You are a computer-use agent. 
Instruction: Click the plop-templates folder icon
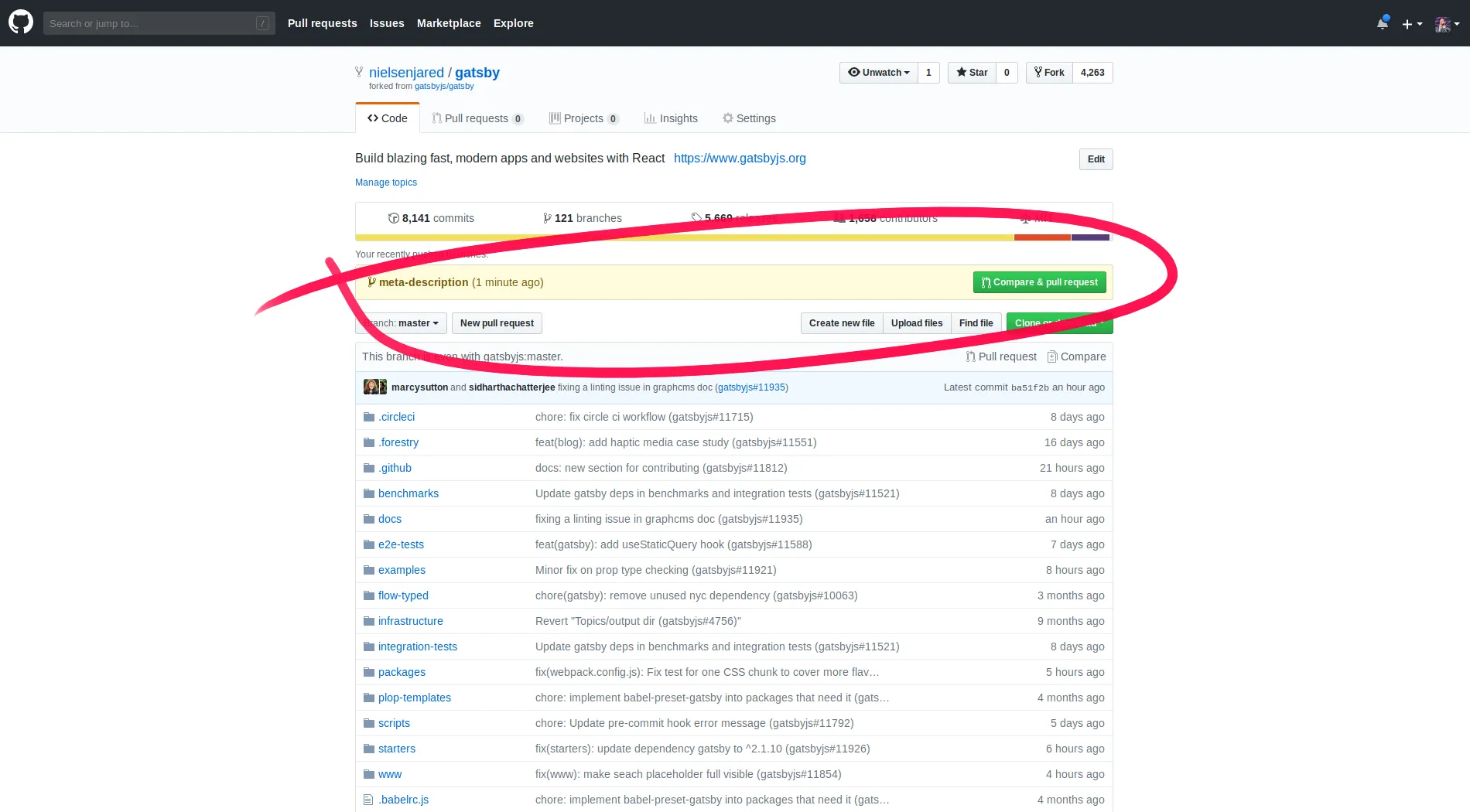(x=369, y=698)
